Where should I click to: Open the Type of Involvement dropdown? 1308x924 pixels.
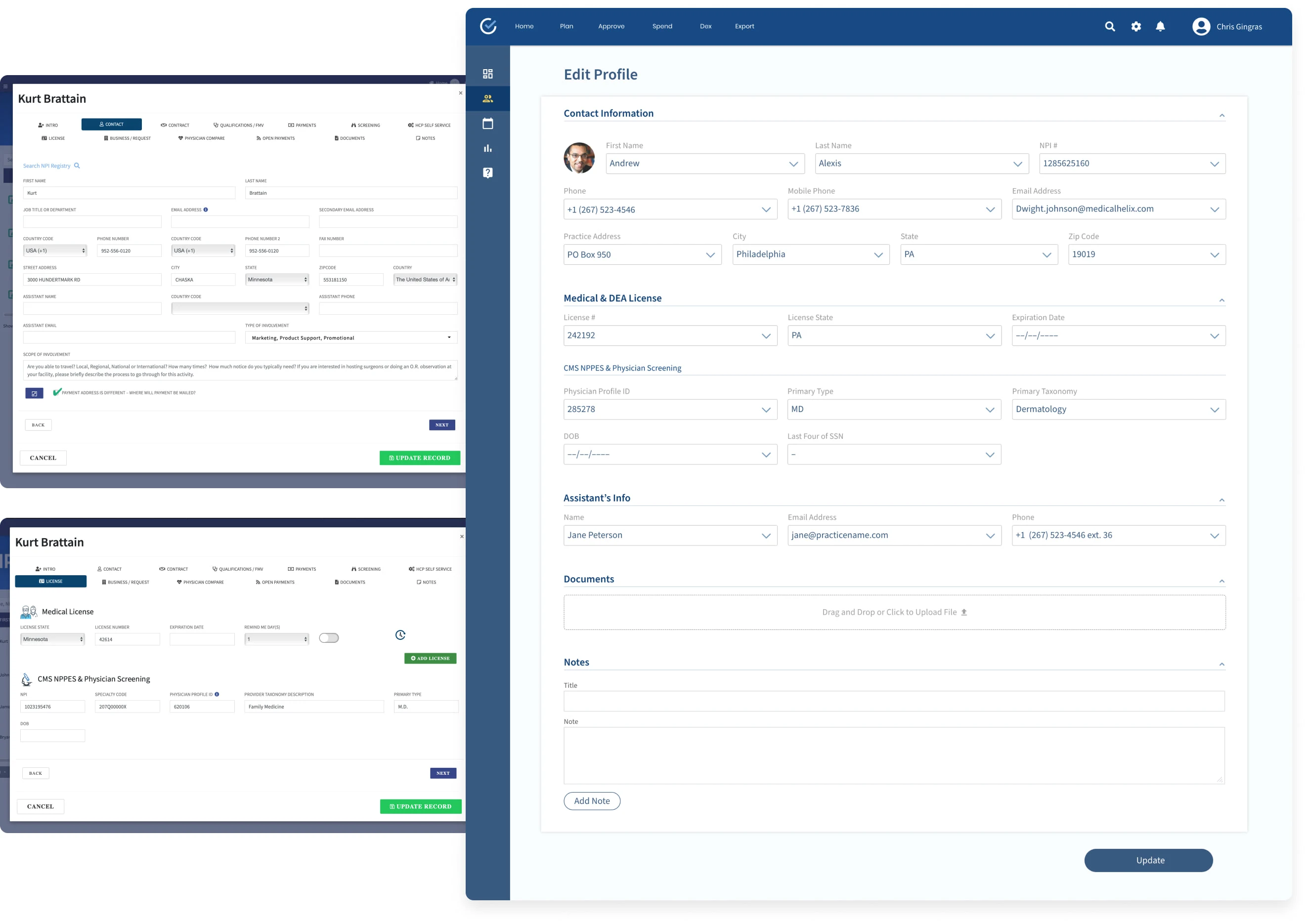pyautogui.click(x=448, y=337)
